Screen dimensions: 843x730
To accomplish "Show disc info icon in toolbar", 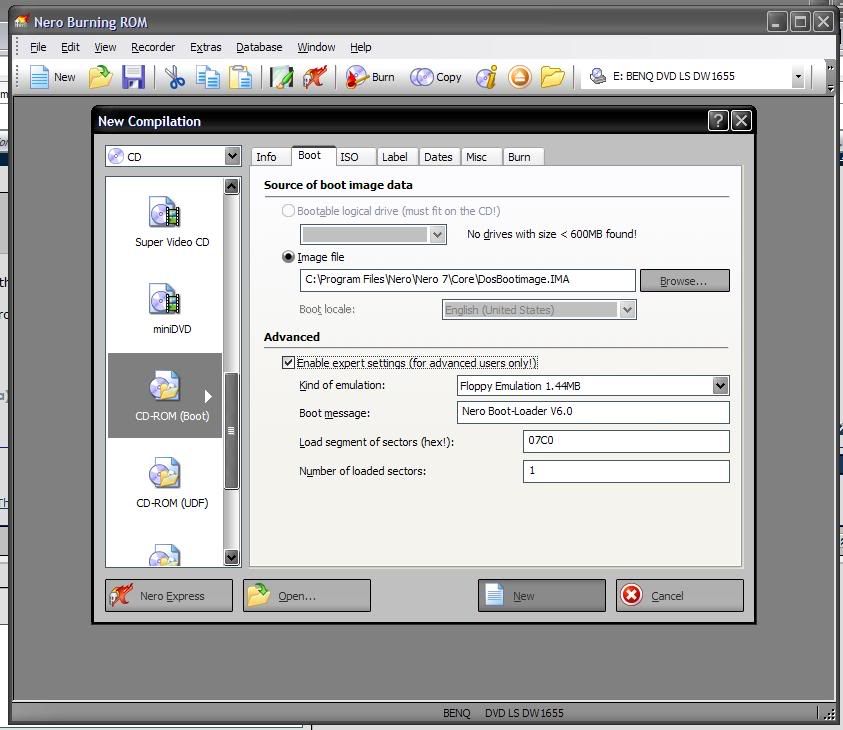I will (487, 77).
